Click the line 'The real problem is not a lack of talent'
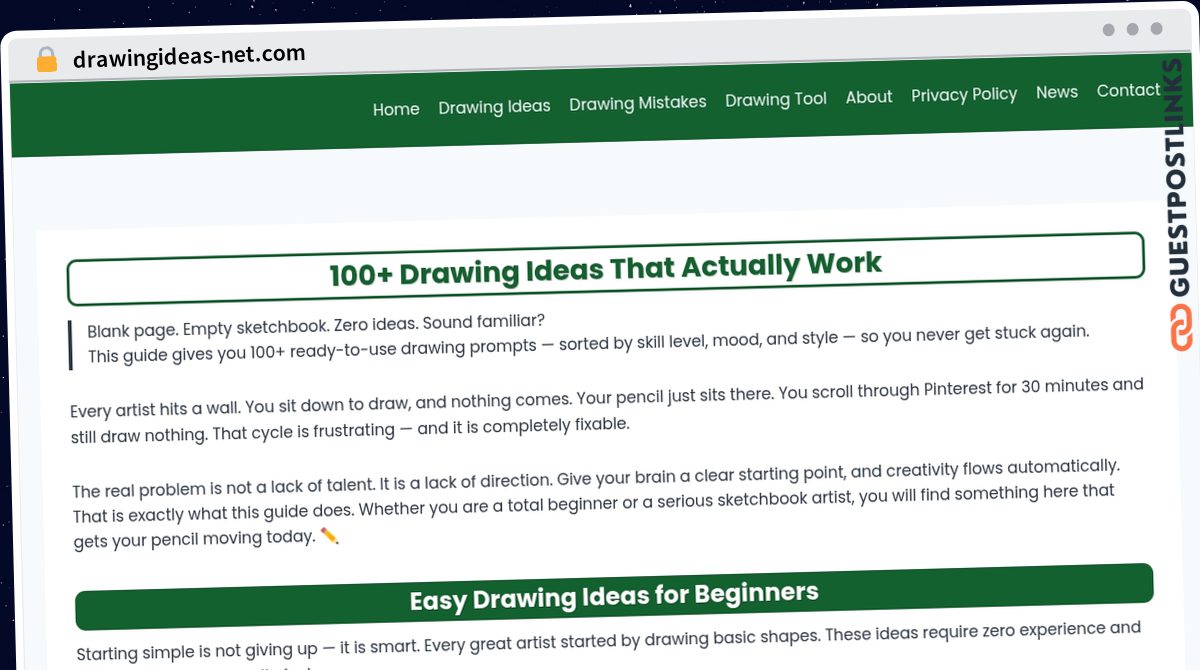Viewport: 1200px width, 670px height. 596,477
